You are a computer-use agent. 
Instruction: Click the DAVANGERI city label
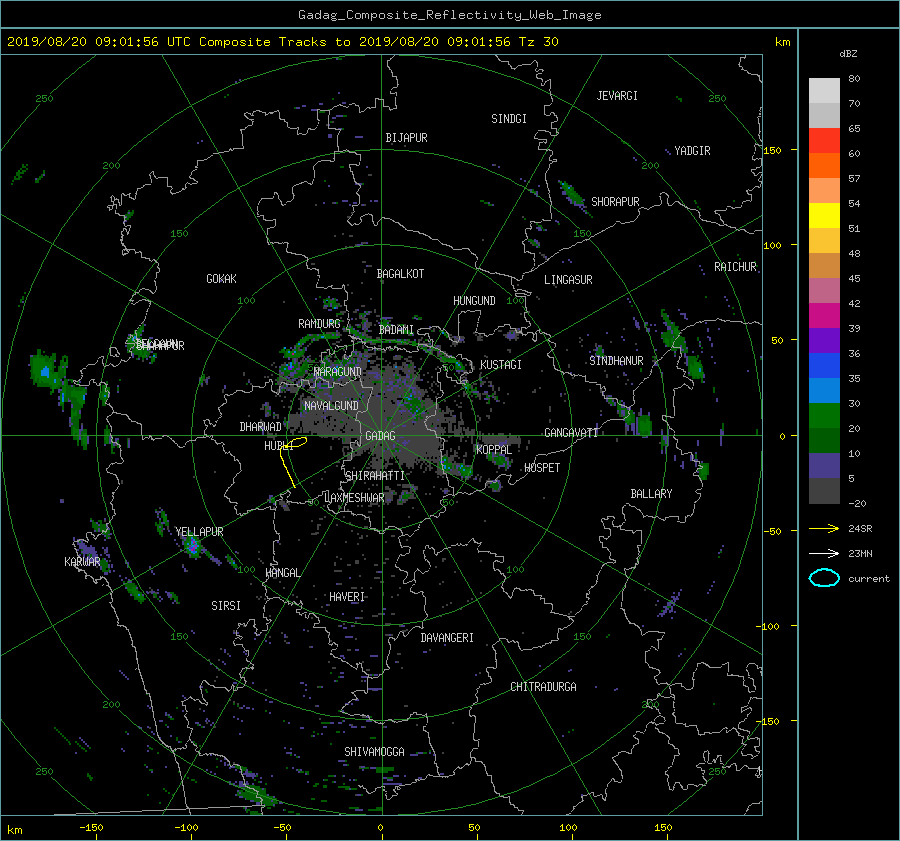447,638
